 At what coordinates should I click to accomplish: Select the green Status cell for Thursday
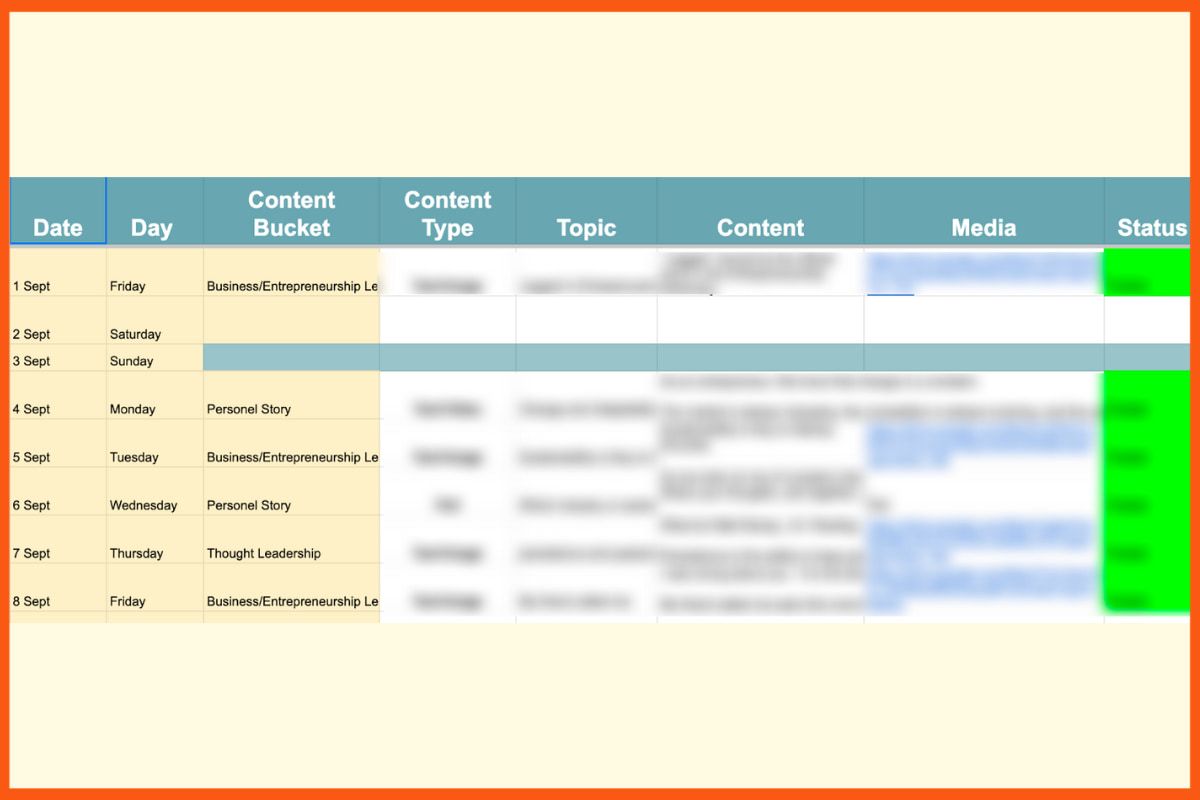pos(1148,539)
